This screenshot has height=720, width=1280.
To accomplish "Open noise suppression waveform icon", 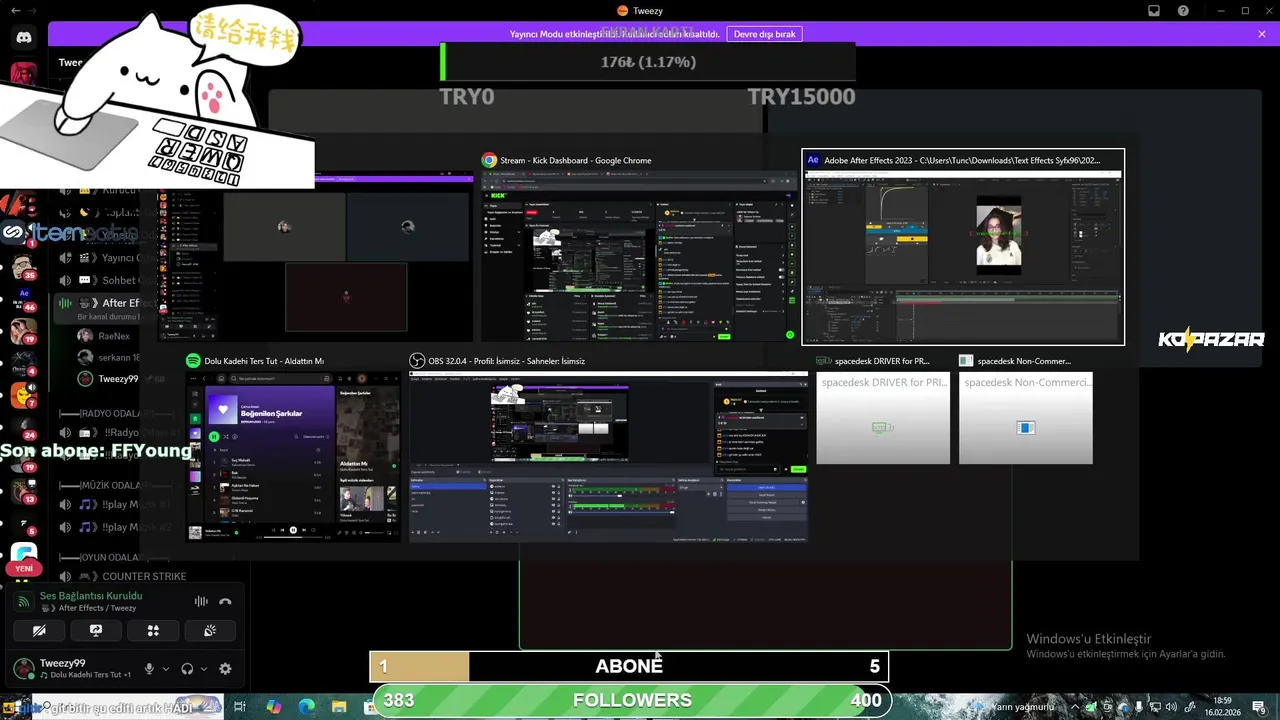I will point(201,601).
